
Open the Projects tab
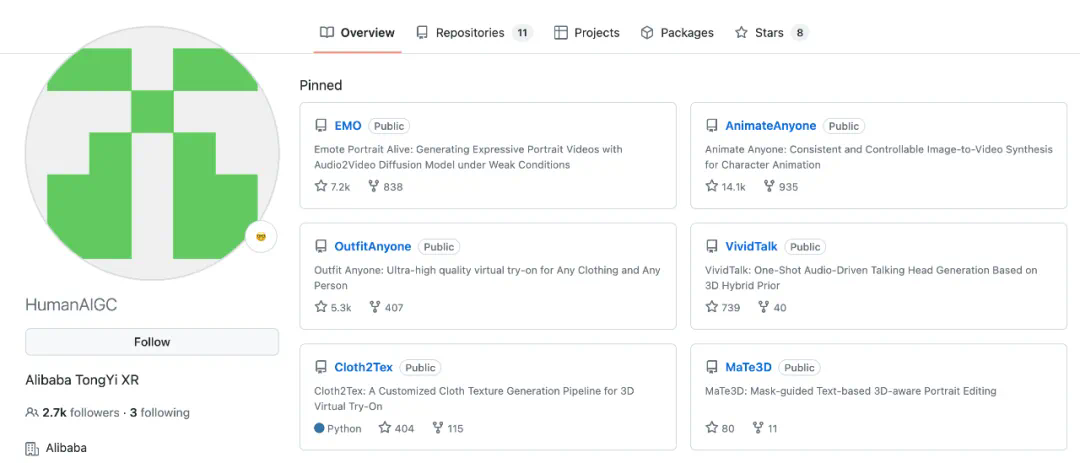pyautogui.click(x=587, y=33)
